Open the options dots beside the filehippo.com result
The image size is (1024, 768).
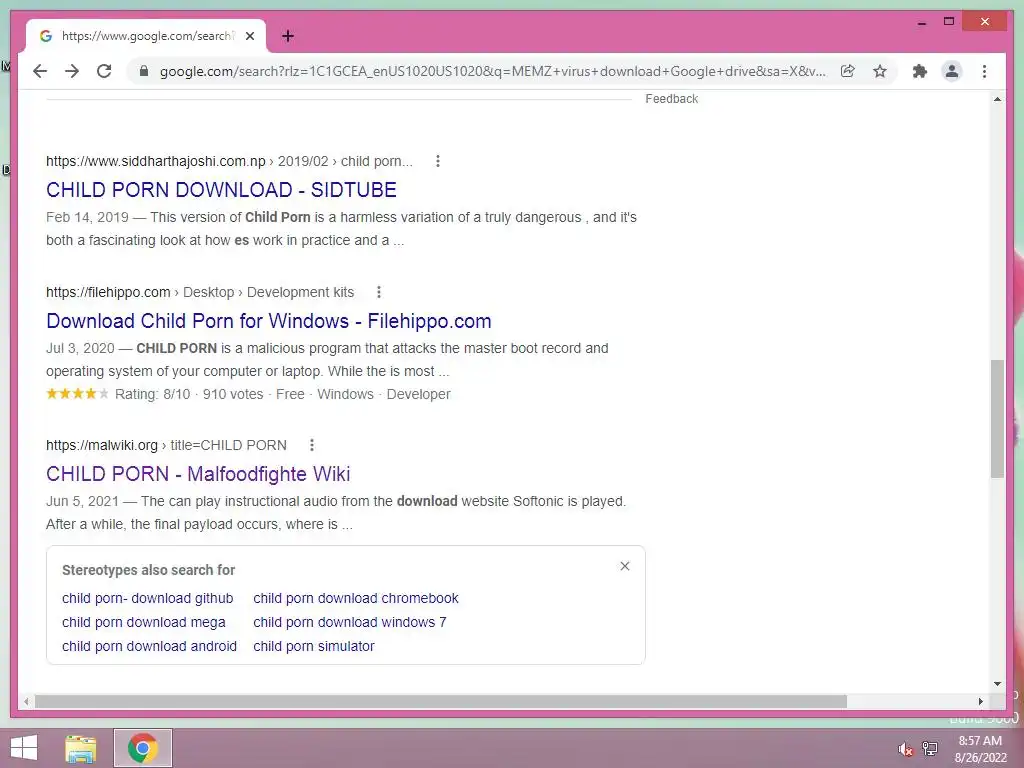point(379,292)
